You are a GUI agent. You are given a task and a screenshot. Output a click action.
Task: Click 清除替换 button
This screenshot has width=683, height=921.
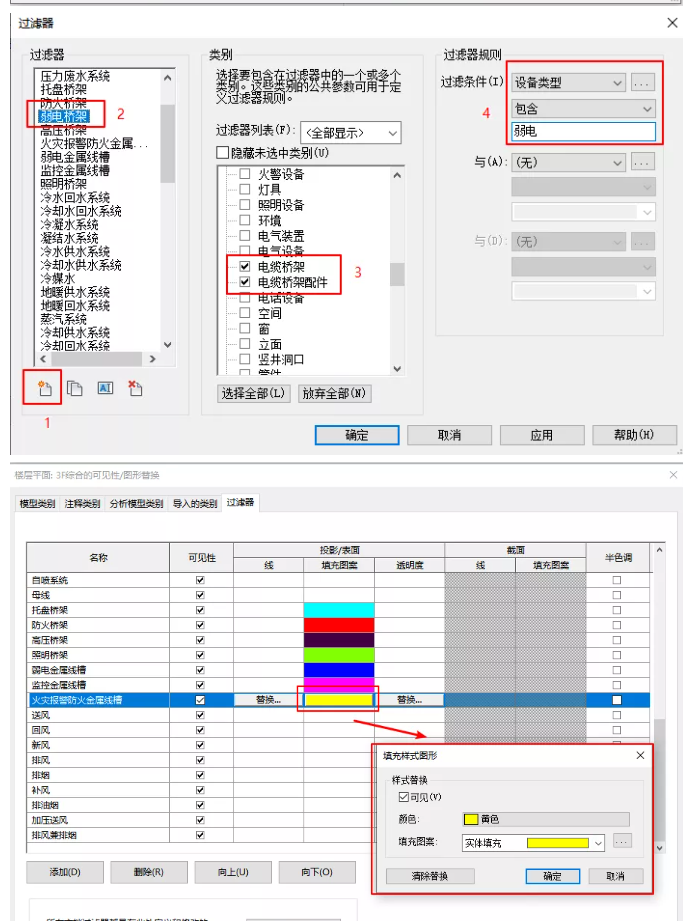point(430,876)
